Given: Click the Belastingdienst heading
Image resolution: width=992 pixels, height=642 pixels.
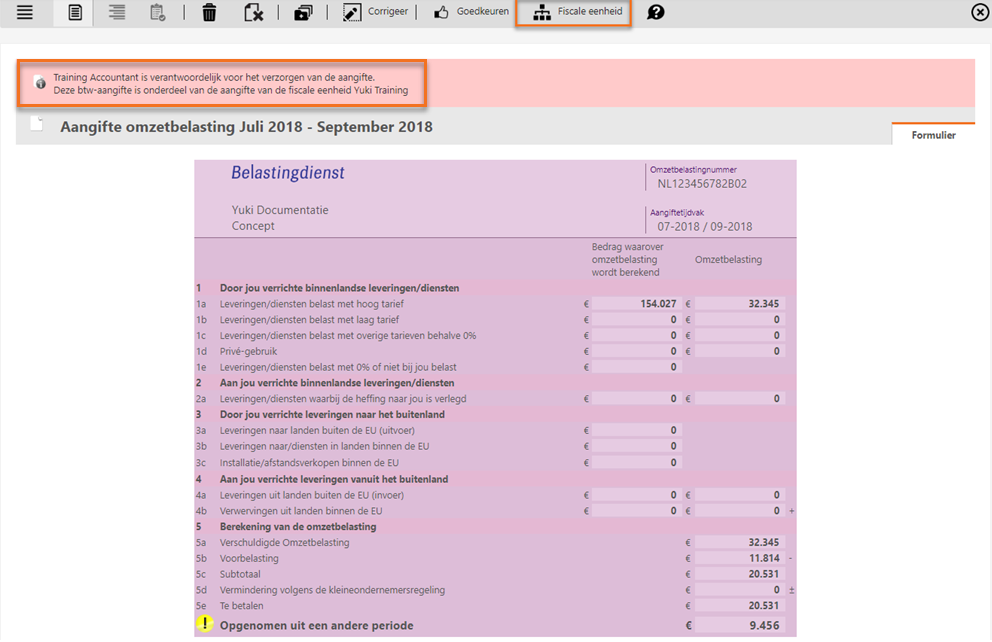Looking at the screenshot, I should (x=288, y=173).
